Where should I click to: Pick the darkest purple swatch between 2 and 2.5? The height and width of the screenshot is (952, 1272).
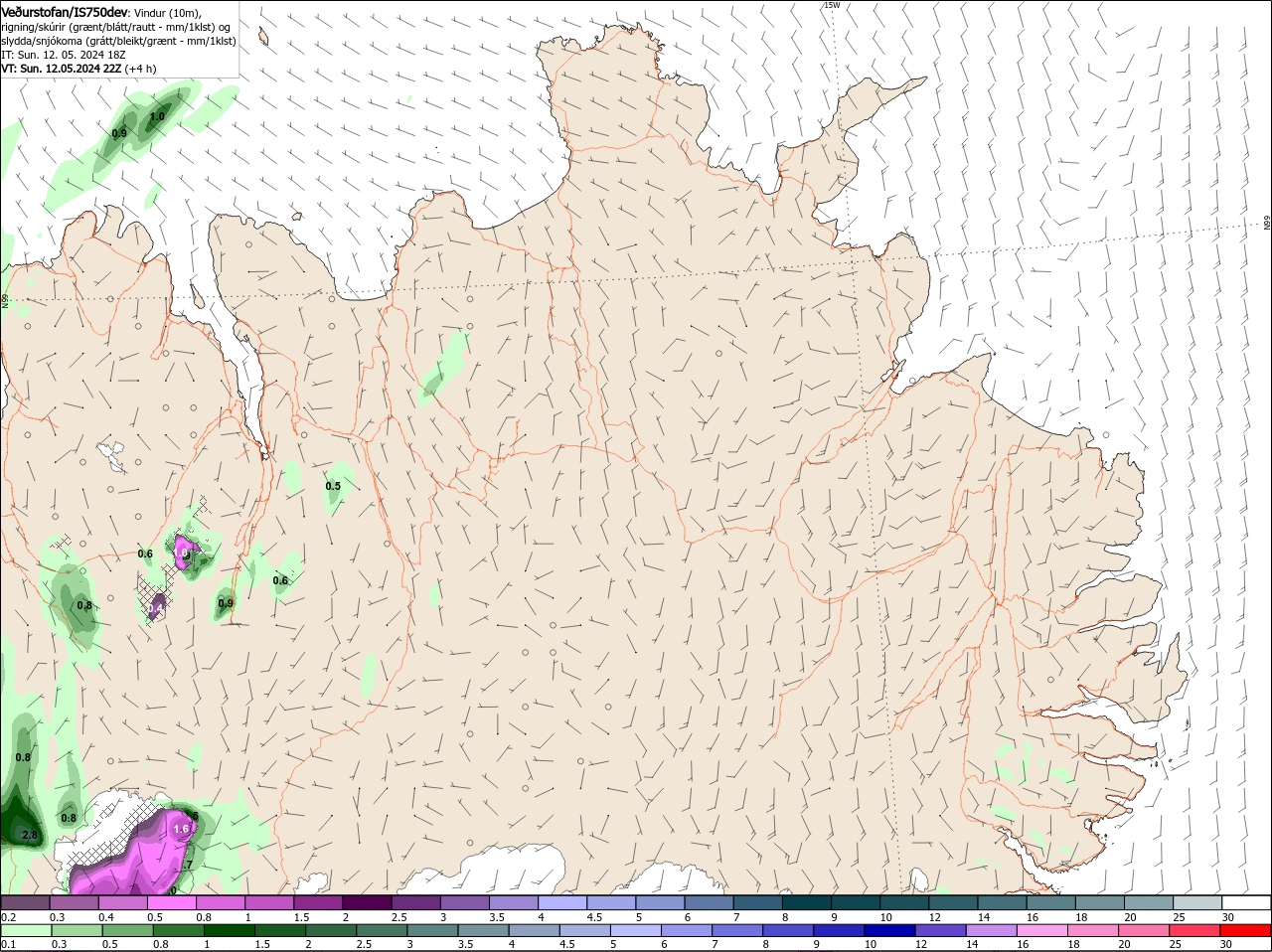(x=367, y=902)
